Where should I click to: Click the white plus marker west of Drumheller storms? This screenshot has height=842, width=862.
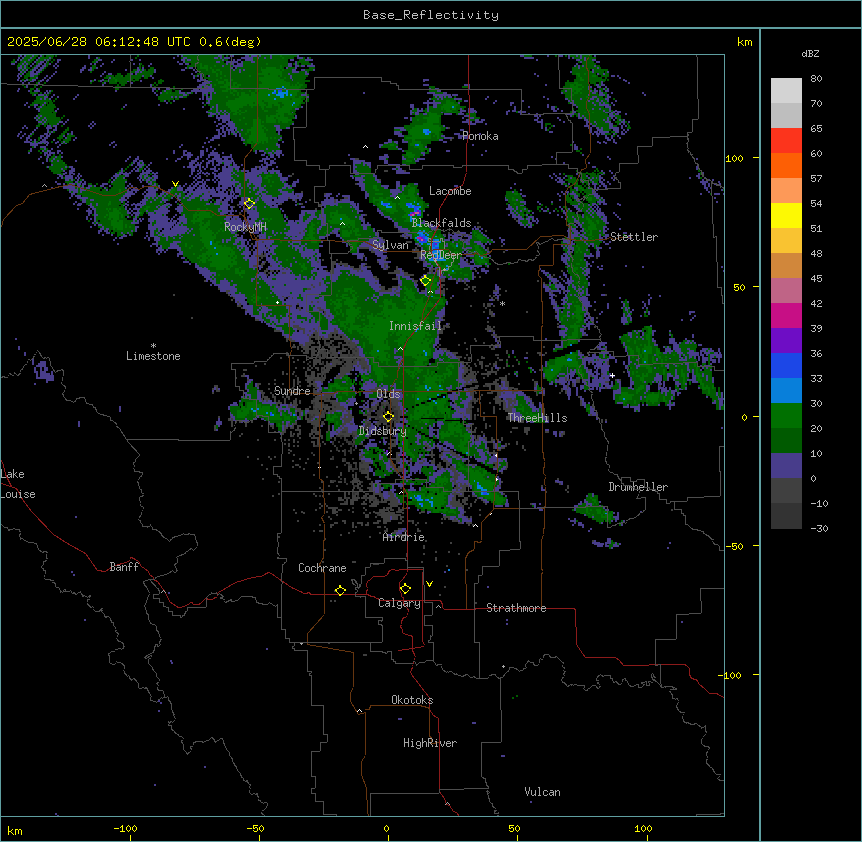(x=612, y=375)
